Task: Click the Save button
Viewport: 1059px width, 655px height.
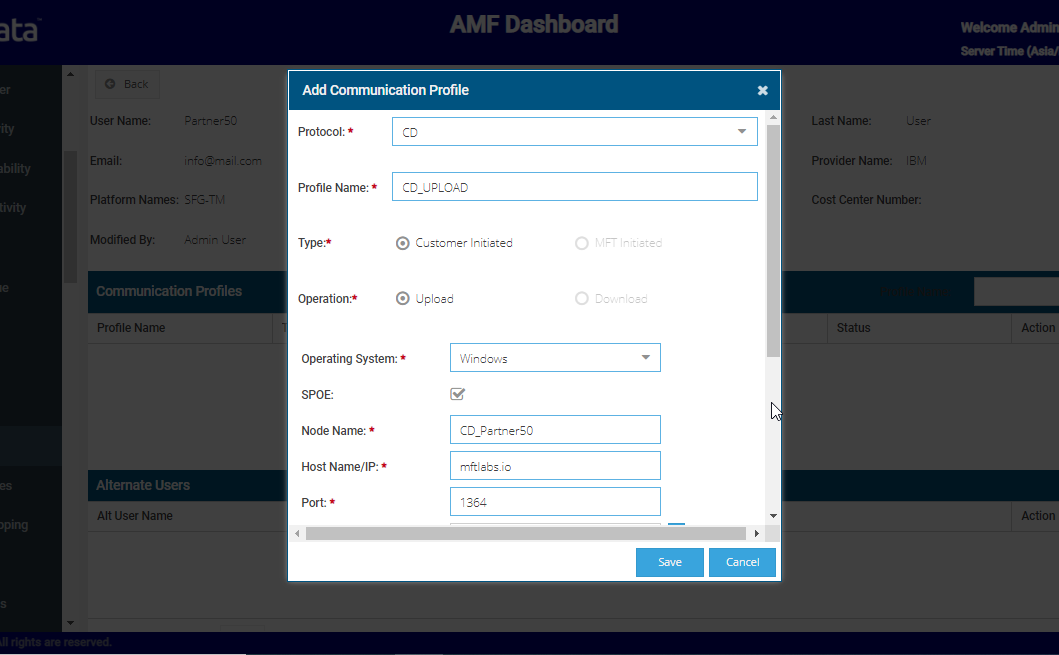Action: point(669,562)
